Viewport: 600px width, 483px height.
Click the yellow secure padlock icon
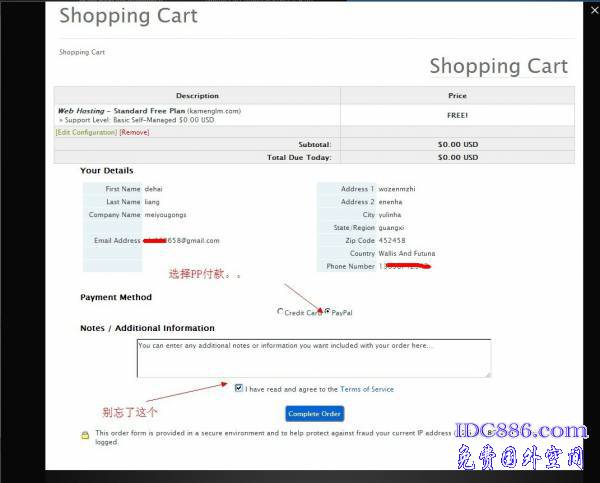(x=86, y=435)
